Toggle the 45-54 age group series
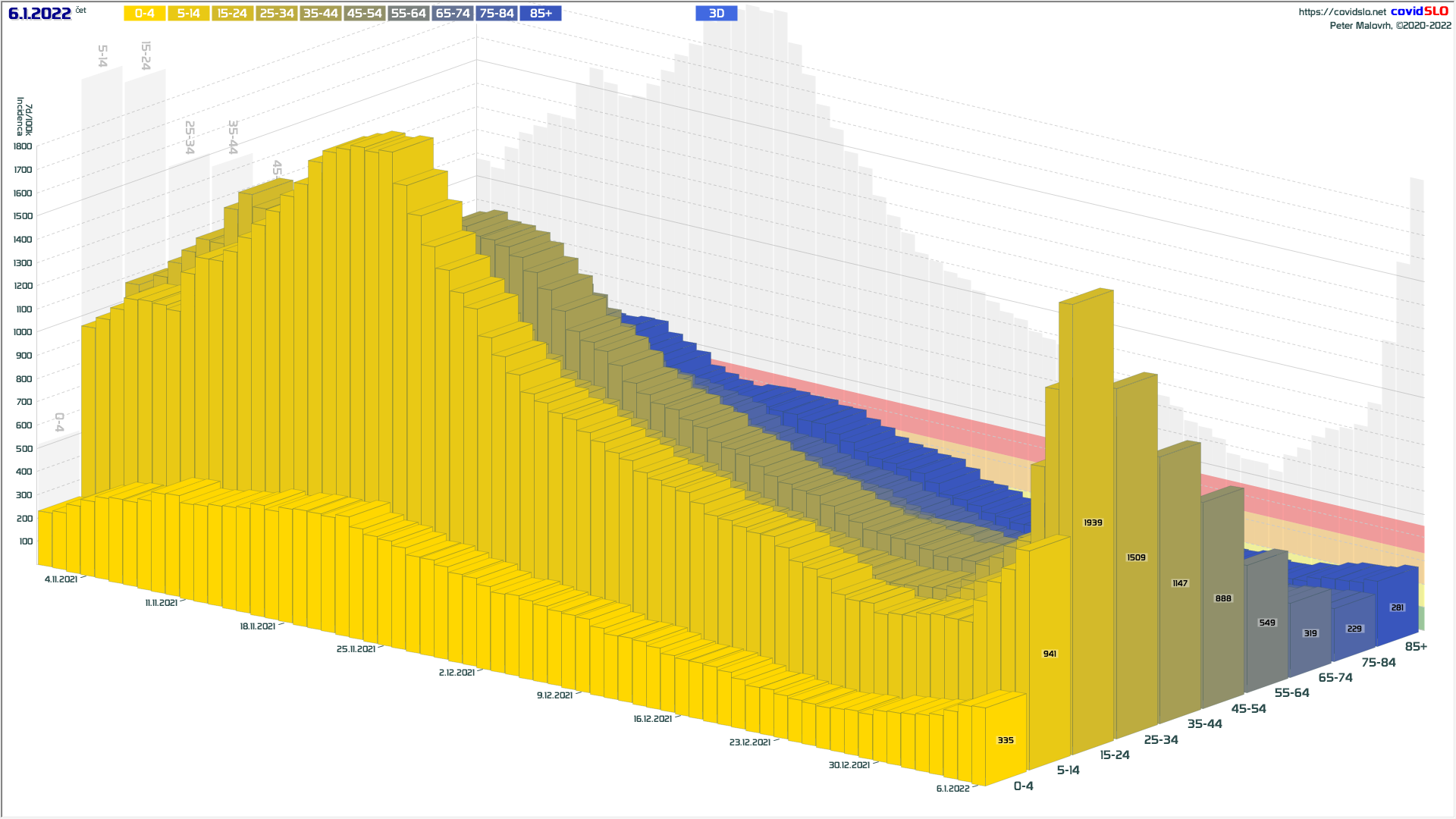1456x819 pixels. tap(365, 14)
